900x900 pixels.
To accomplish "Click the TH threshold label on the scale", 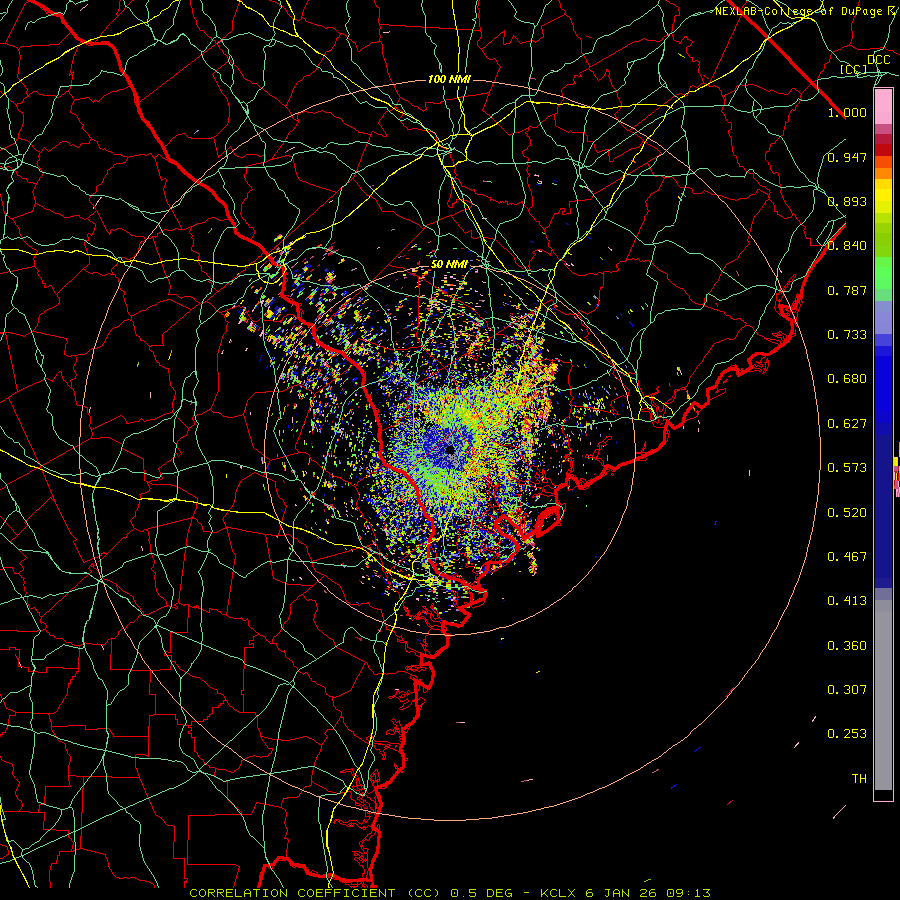I will pyautogui.click(x=859, y=779).
